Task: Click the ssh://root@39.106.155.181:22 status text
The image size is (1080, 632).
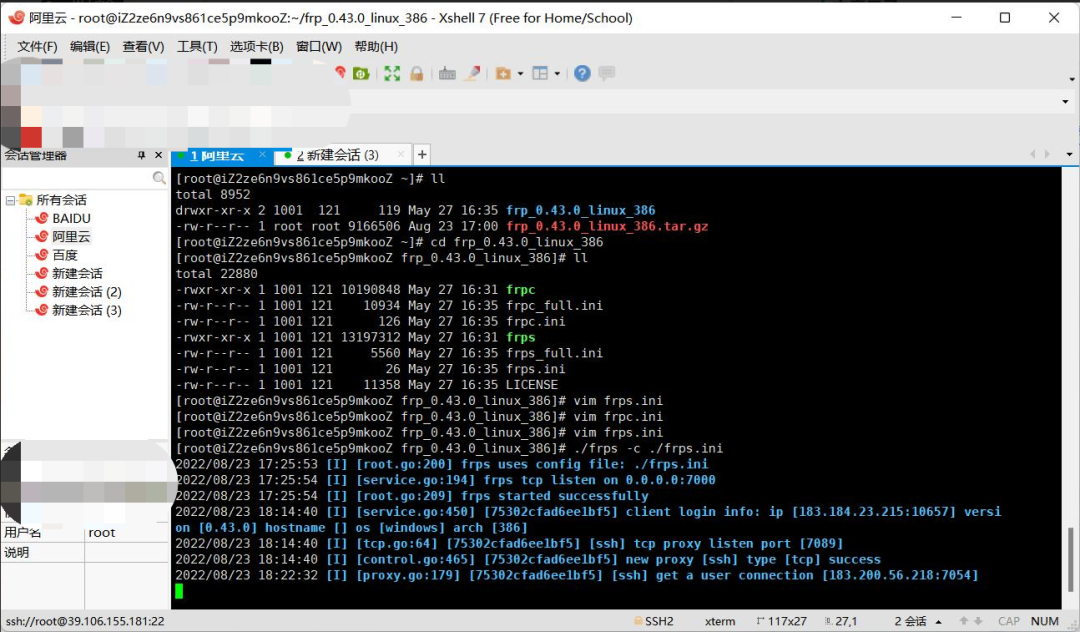Action: click(x=85, y=621)
